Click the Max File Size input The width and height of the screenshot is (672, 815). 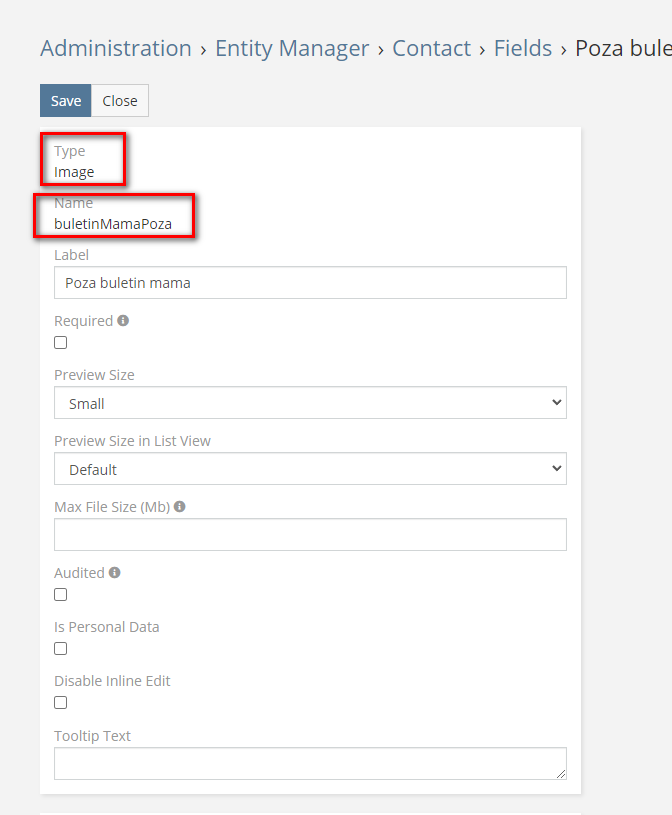point(310,535)
